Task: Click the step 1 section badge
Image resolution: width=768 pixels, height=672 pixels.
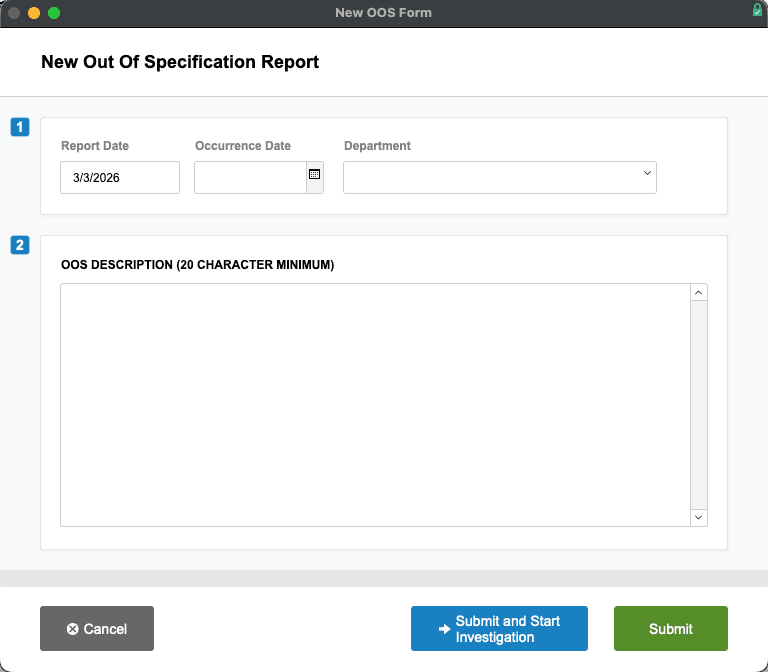Action: click(20, 127)
